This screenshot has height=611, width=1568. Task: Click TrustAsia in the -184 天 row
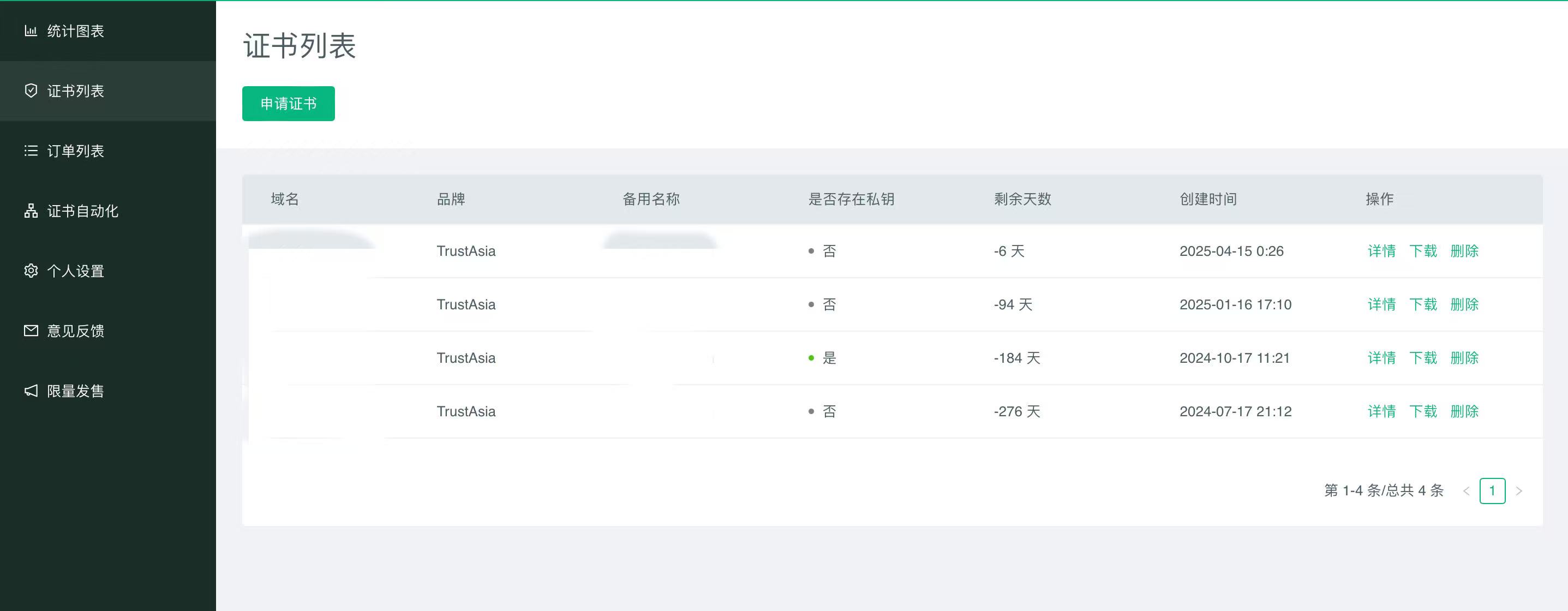point(465,358)
